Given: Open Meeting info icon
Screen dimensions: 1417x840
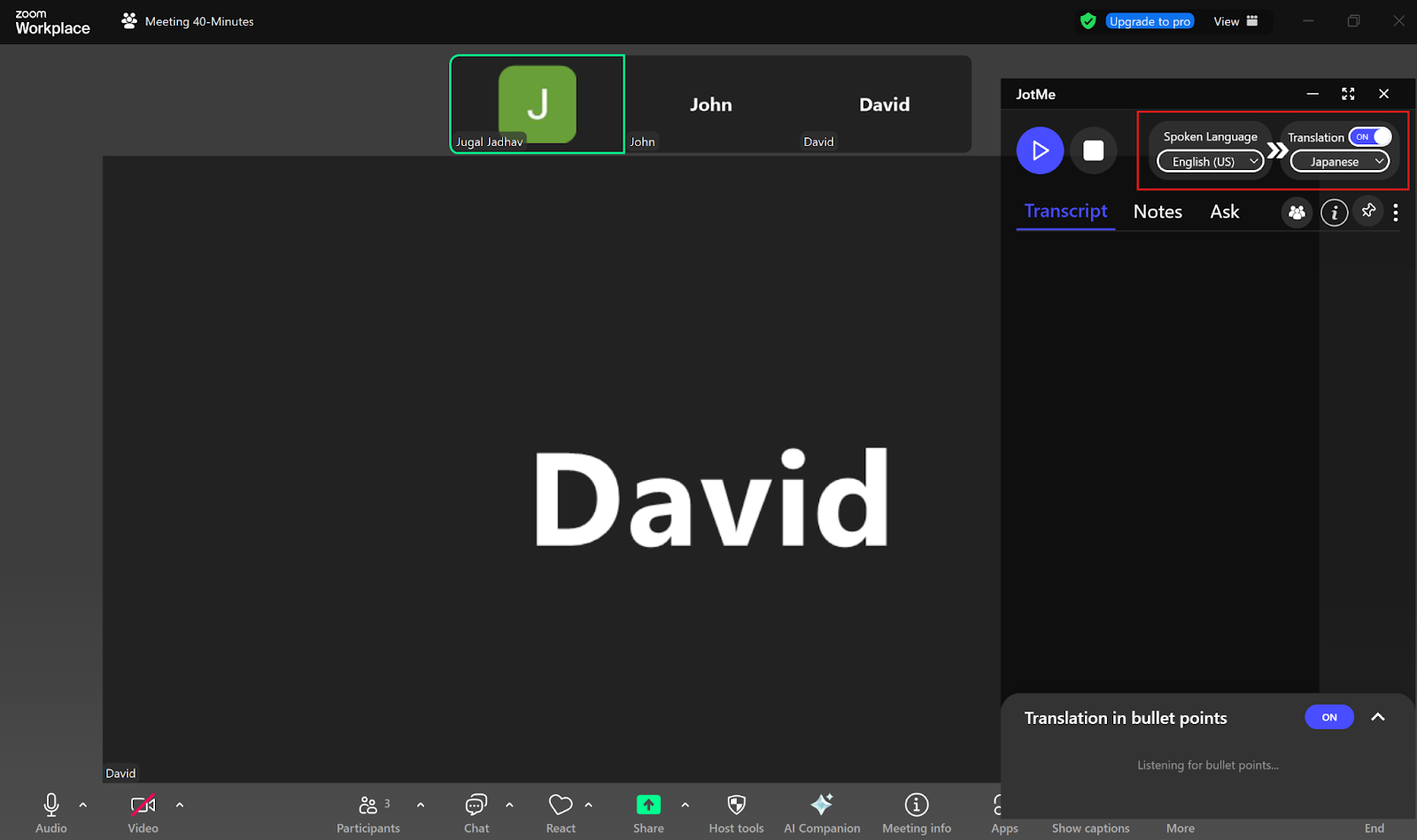Looking at the screenshot, I should 917,805.
